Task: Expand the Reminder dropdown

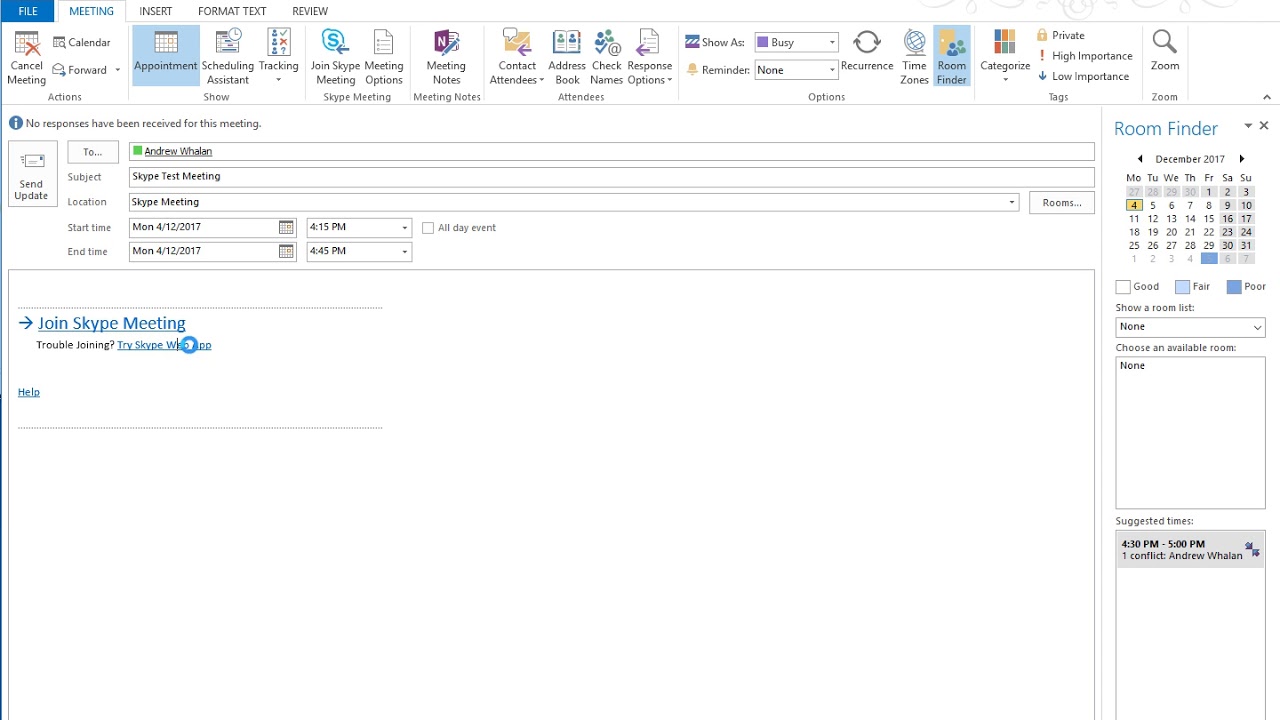Action: pos(831,70)
